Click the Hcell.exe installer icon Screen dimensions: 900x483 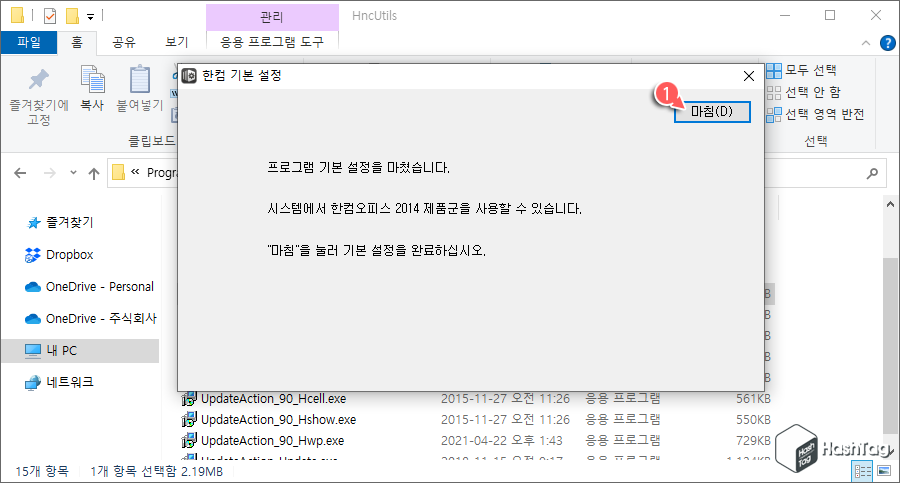pyautogui.click(x=189, y=399)
